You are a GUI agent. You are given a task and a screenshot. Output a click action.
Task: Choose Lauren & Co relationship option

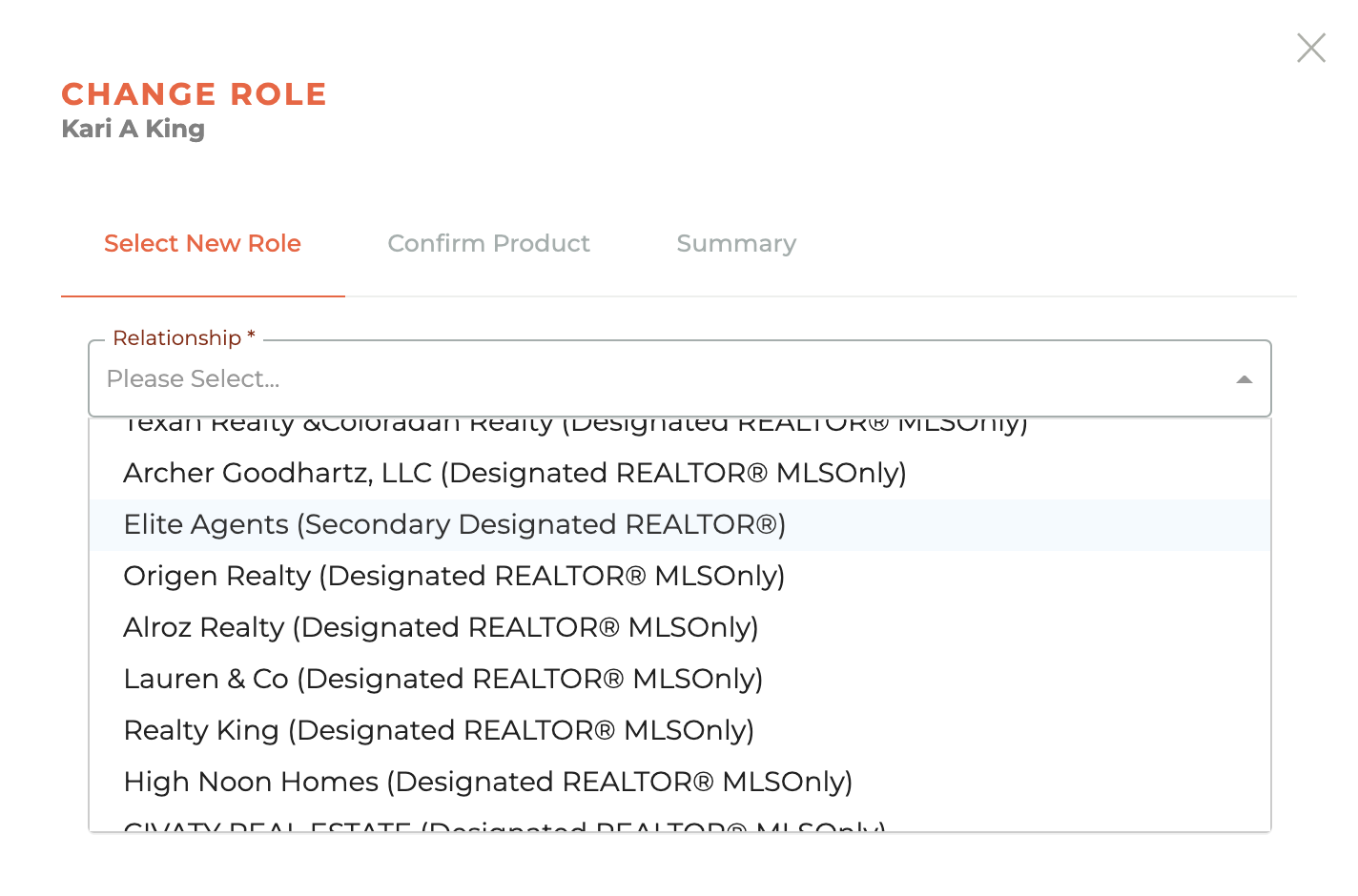coord(443,679)
